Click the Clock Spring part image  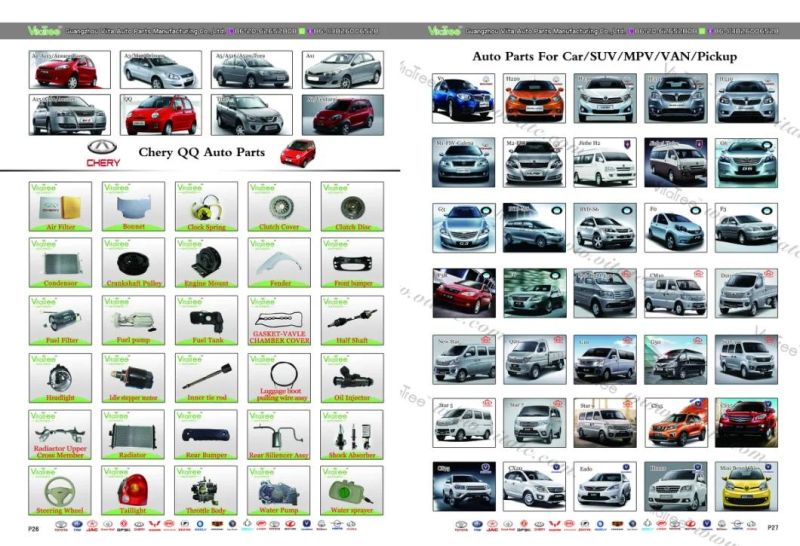(206, 206)
